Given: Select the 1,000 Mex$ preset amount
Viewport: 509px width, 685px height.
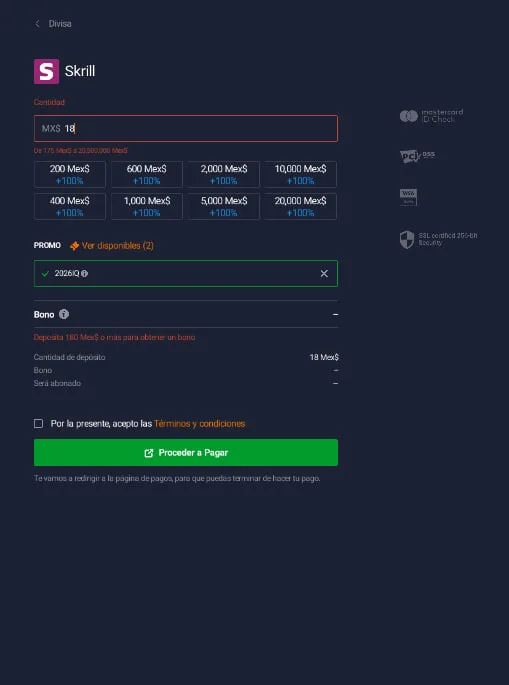Looking at the screenshot, I should click(x=146, y=206).
